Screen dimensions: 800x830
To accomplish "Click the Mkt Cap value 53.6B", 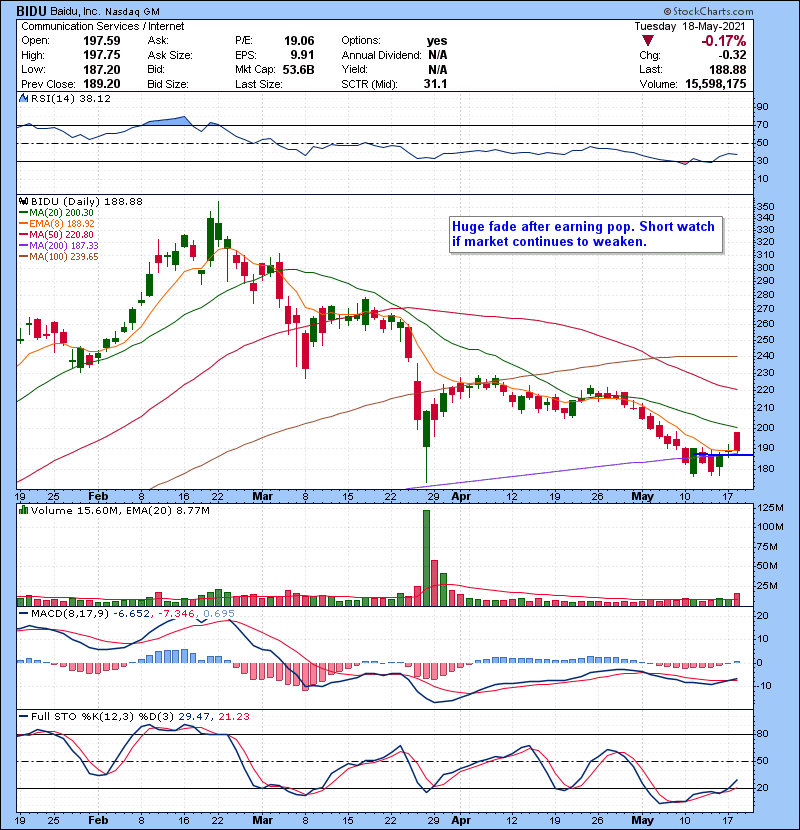I will click(x=299, y=70).
